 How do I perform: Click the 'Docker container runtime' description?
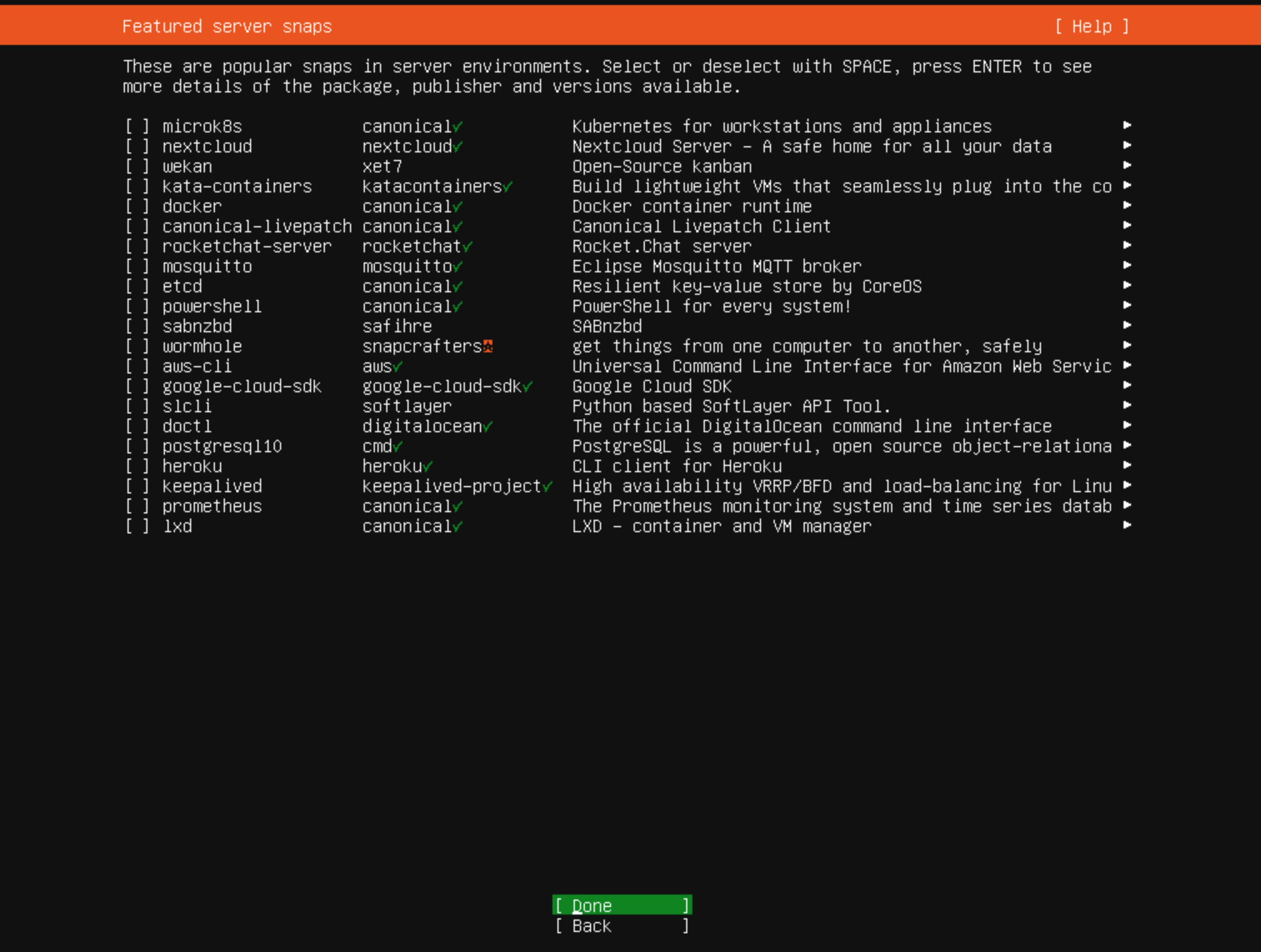[692, 207]
